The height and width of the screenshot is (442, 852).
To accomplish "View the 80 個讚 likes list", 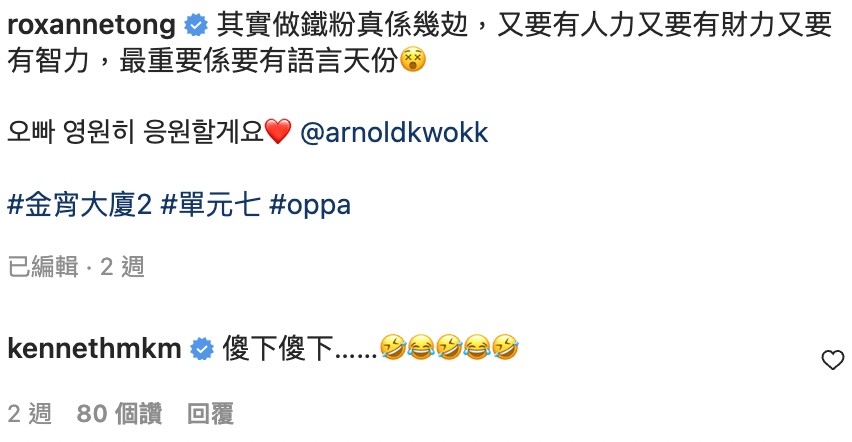I will click(119, 414).
